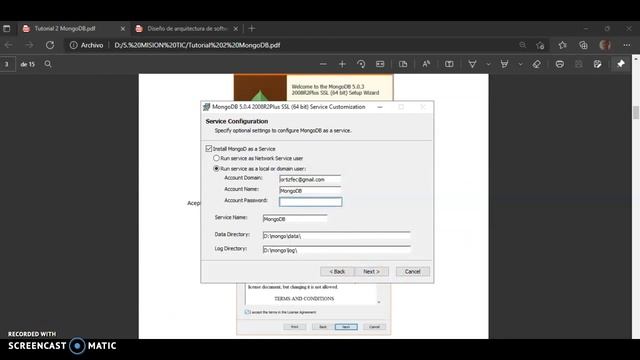This screenshot has height=360, width=640.
Task: Start Read aloud in PDF toolbar
Action: tap(426, 64)
